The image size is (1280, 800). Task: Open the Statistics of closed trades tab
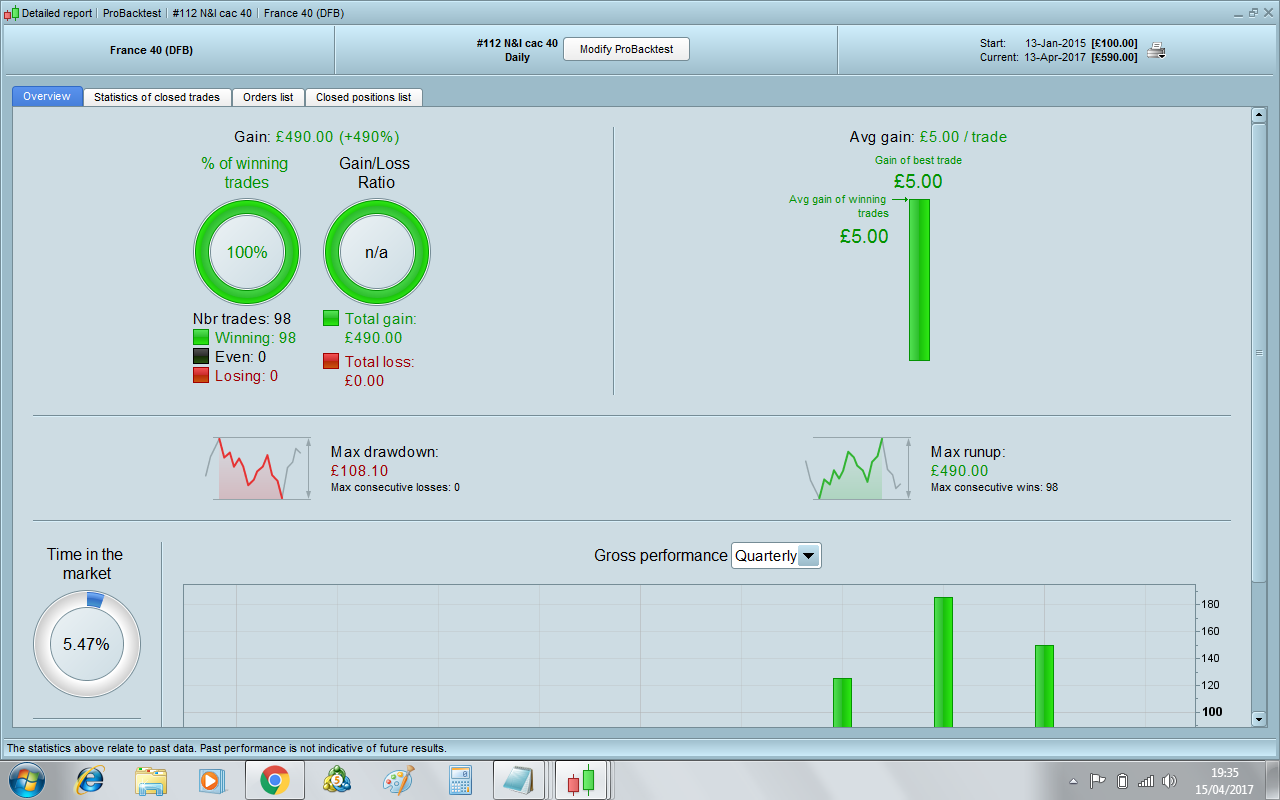[x=157, y=97]
